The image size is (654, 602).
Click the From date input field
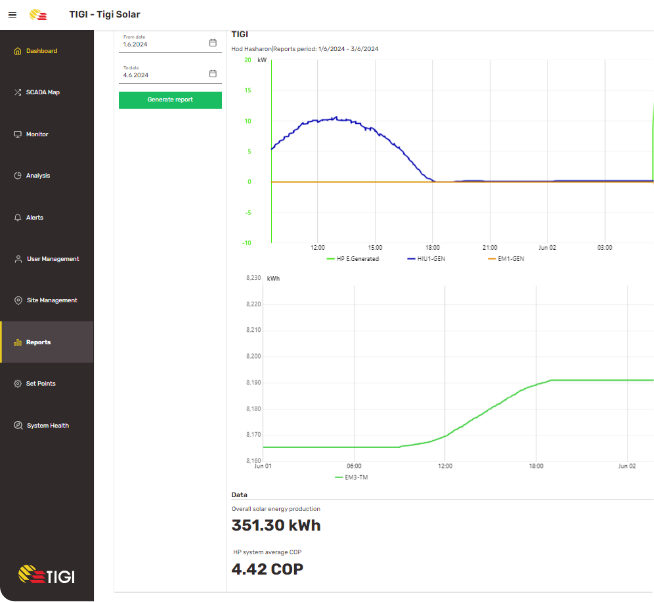click(162, 44)
